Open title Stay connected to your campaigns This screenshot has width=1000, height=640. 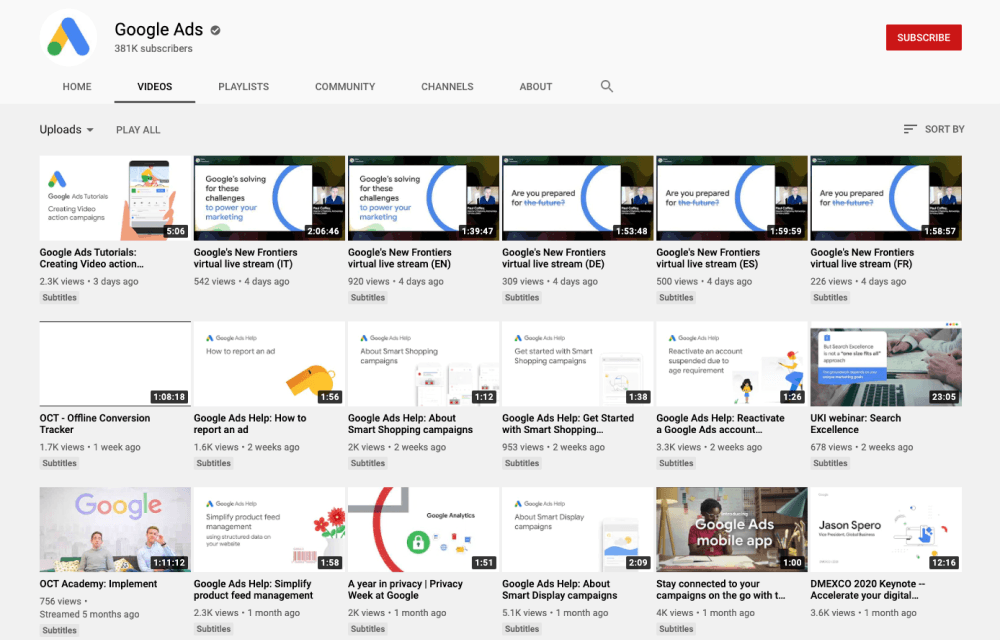pyautogui.click(x=721, y=590)
